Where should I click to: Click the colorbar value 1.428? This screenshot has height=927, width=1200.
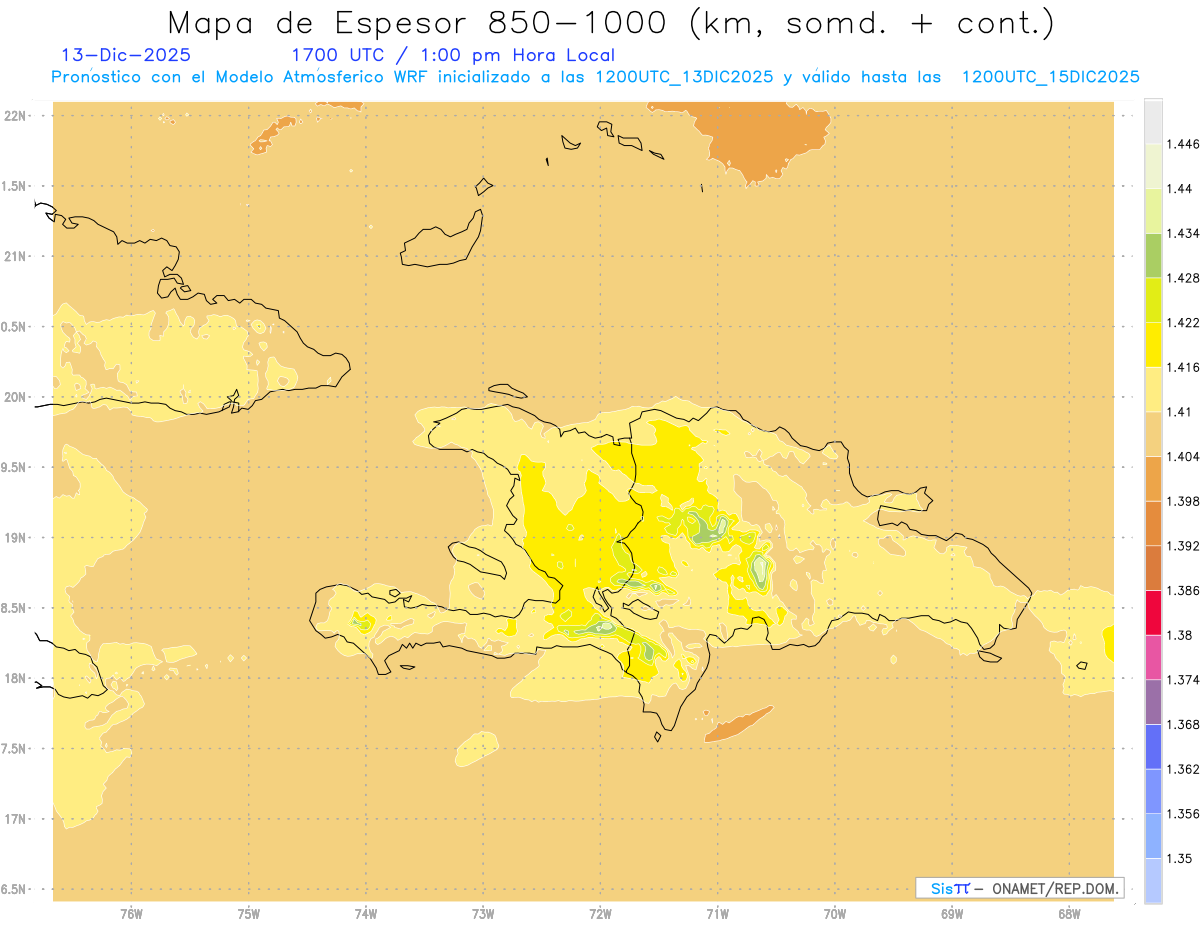click(1181, 278)
